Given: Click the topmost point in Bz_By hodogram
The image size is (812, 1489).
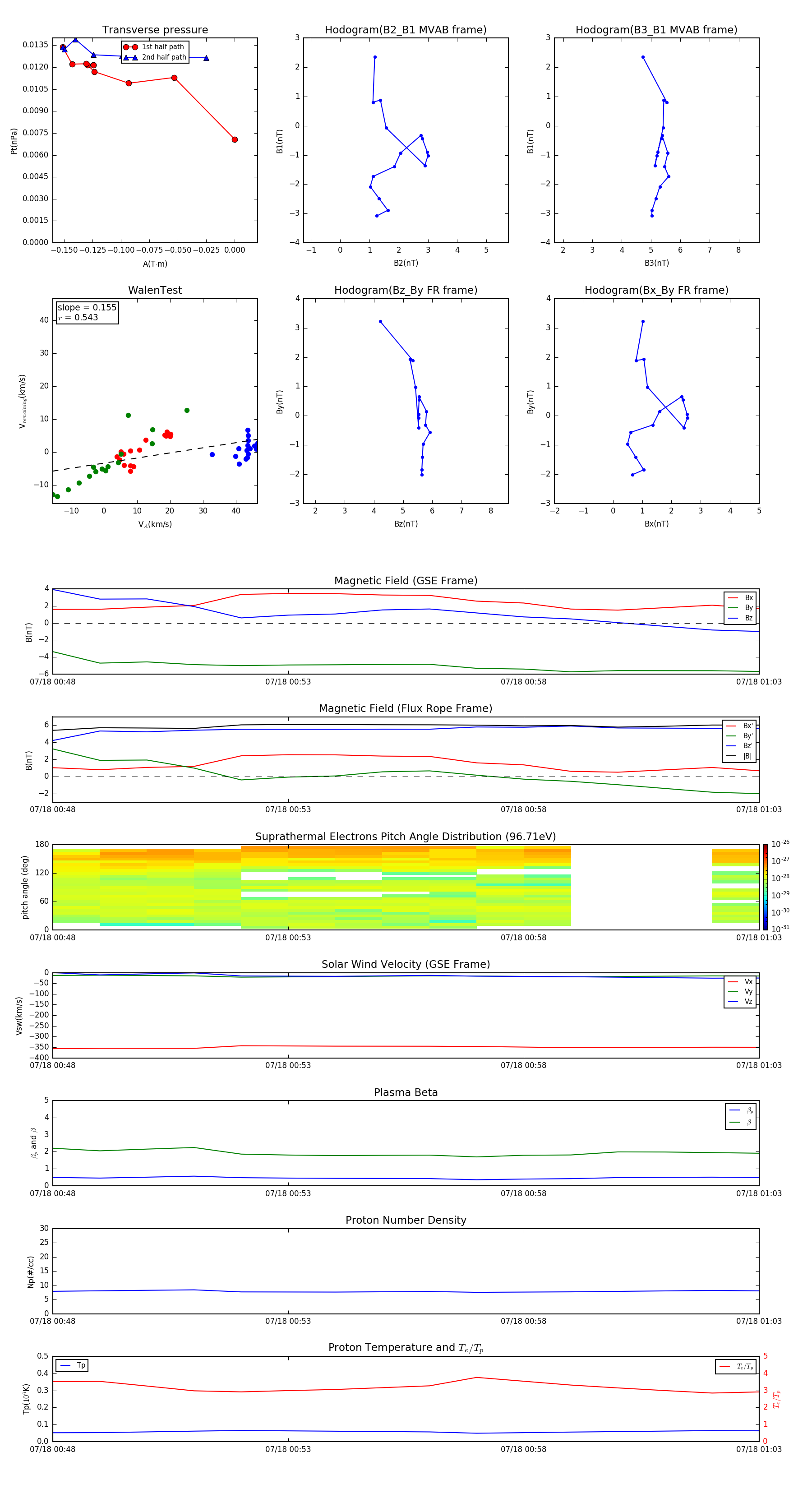Looking at the screenshot, I should 380,321.
